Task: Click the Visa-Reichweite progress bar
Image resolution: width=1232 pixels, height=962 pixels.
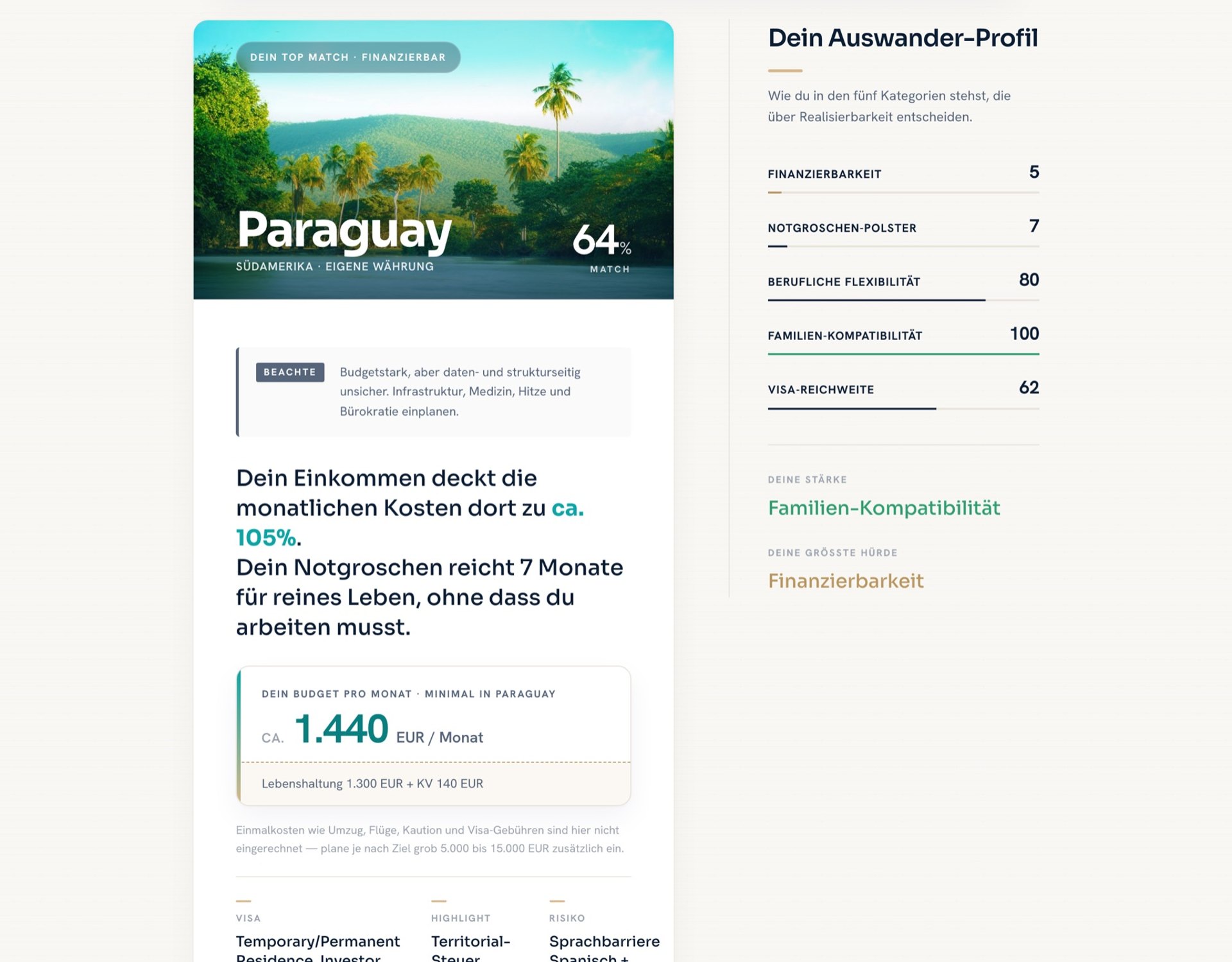Action: [903, 408]
